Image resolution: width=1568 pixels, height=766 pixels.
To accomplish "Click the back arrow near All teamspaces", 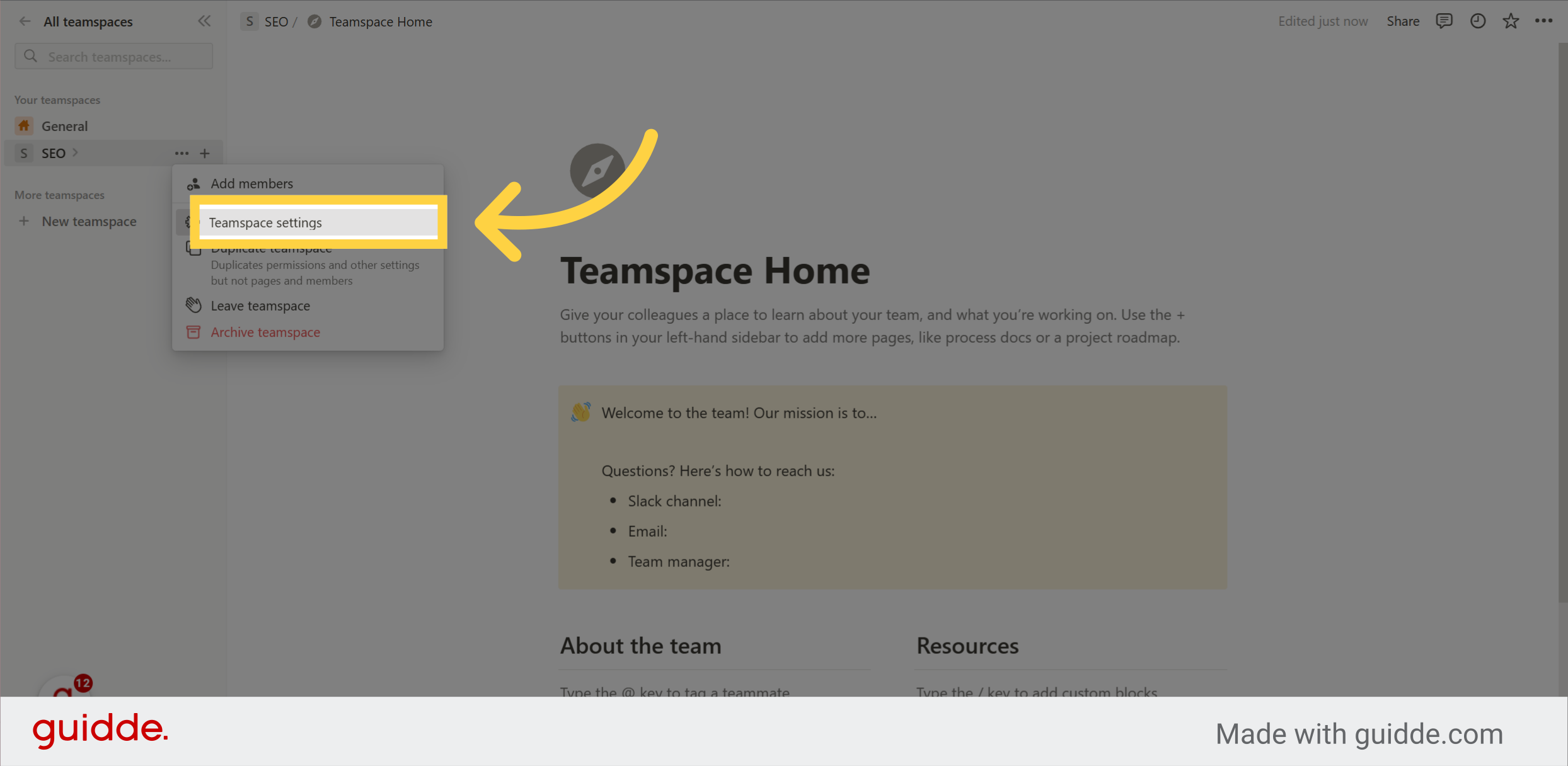I will coord(25,21).
